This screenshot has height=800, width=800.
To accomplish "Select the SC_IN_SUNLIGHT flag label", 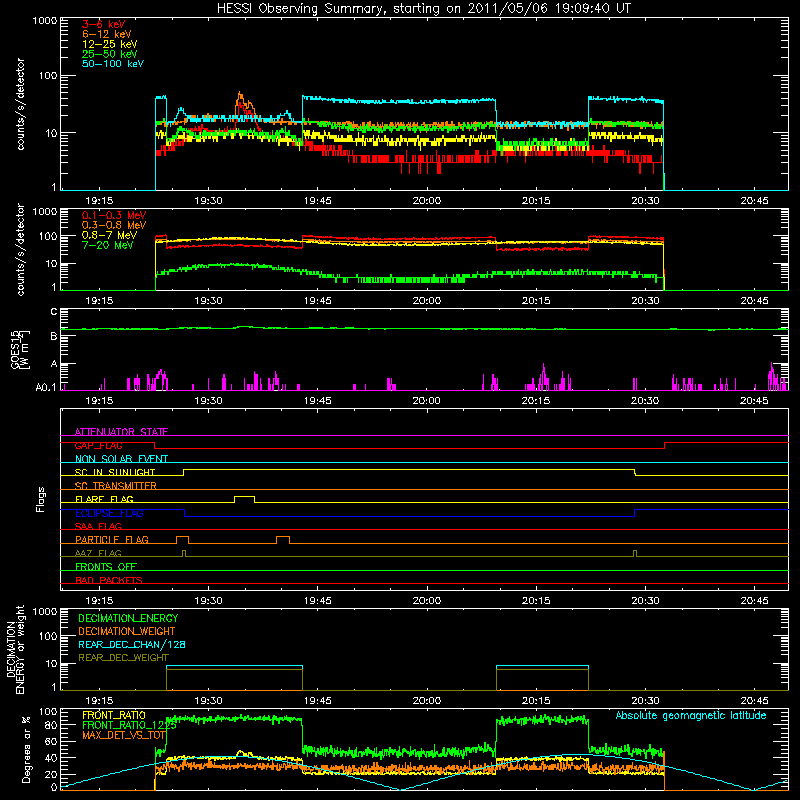I will pos(115,472).
